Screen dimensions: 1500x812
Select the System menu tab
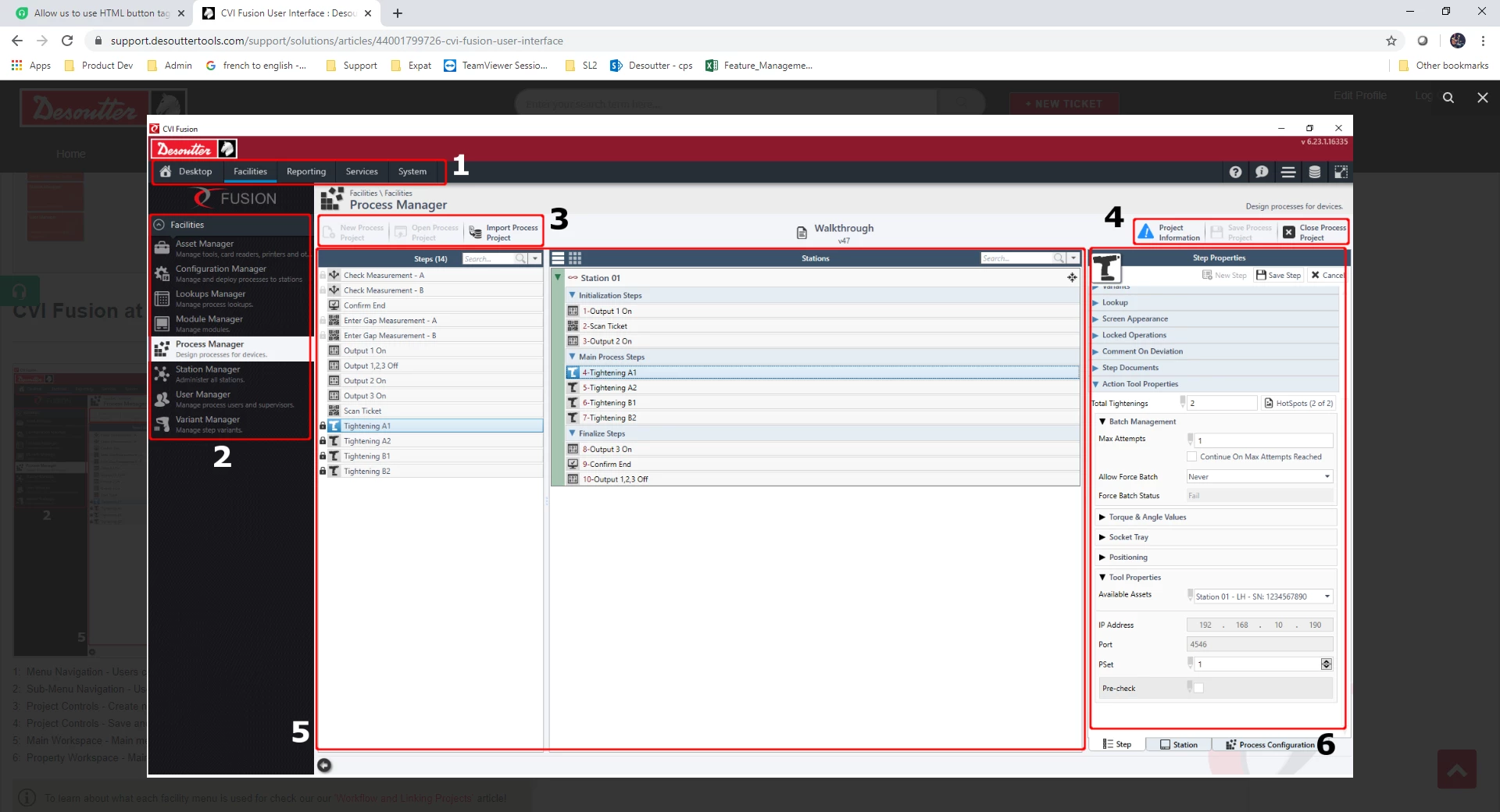click(412, 172)
